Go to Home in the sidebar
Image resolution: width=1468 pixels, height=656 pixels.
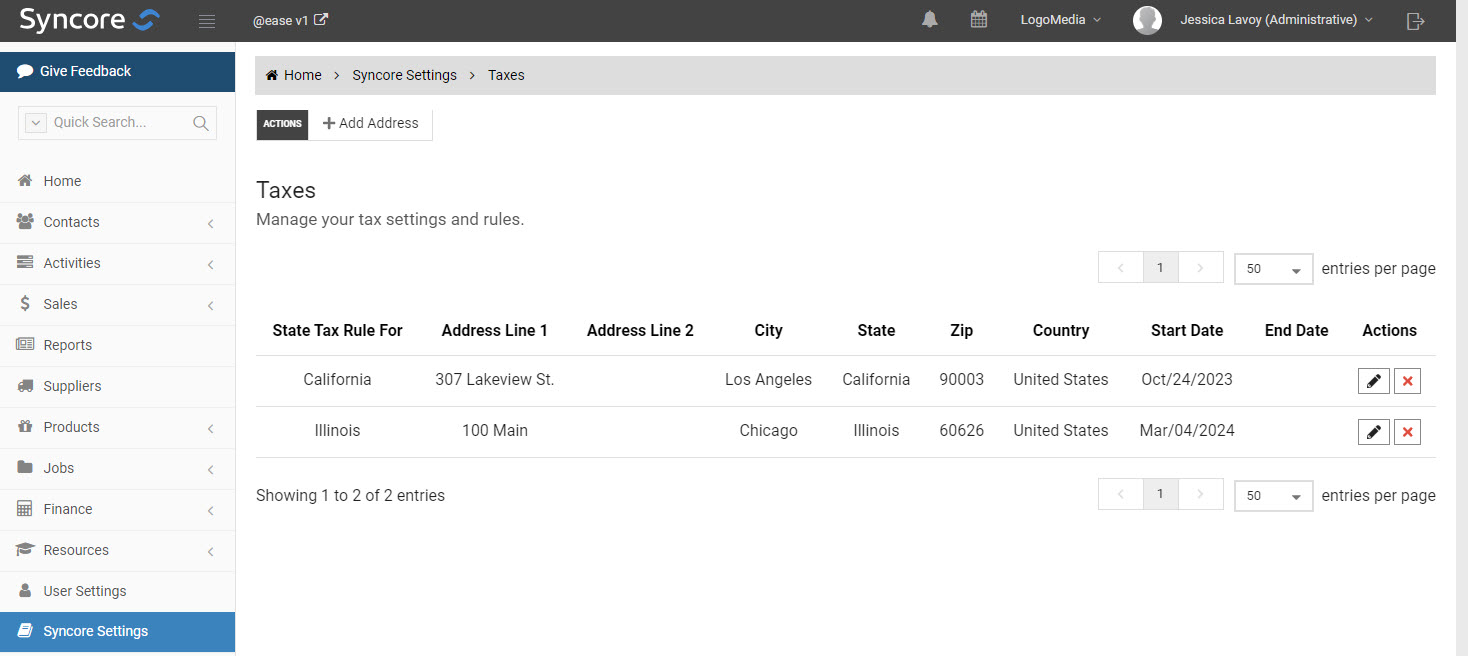pyautogui.click(x=117, y=181)
